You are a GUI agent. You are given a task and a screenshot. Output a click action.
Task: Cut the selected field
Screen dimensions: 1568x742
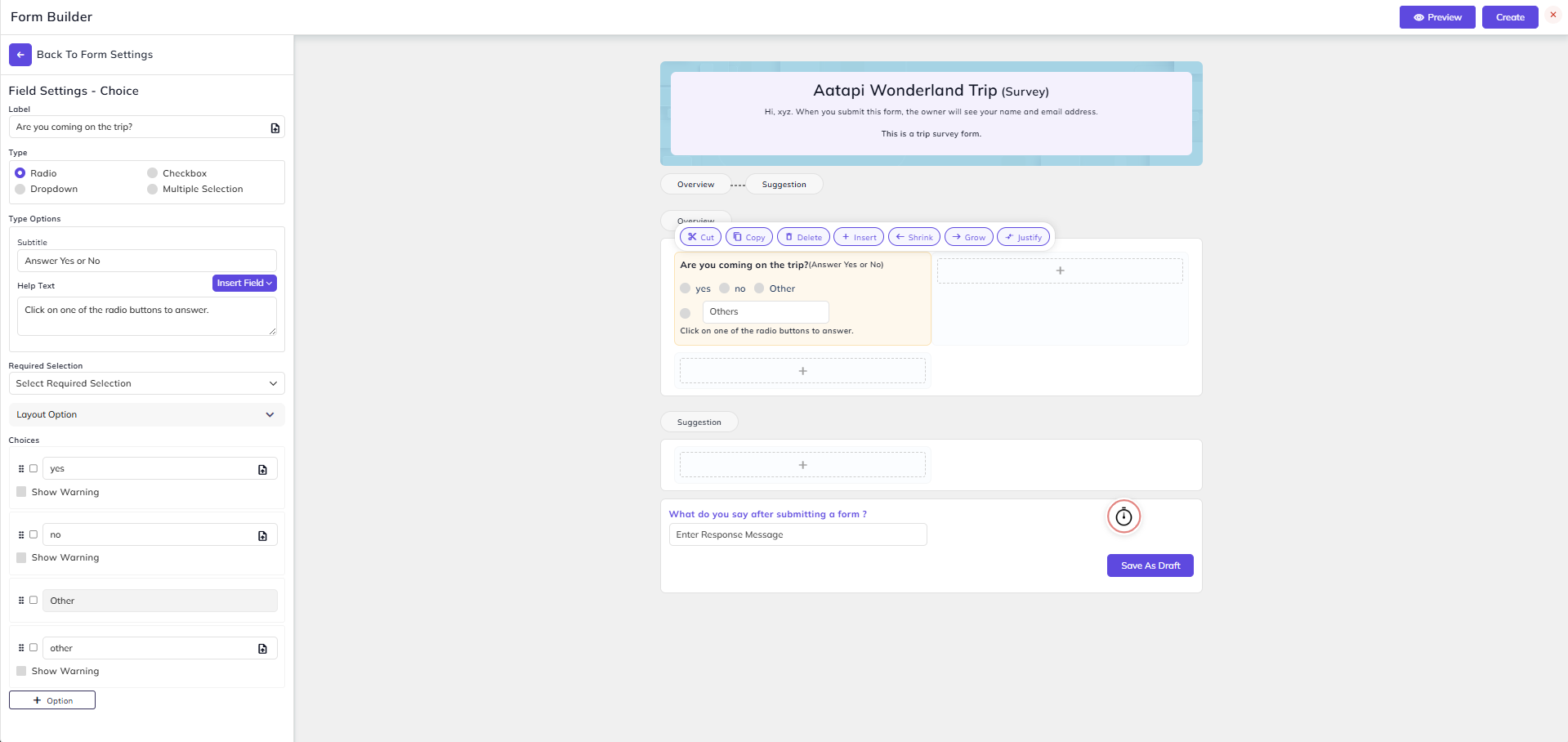tap(700, 237)
